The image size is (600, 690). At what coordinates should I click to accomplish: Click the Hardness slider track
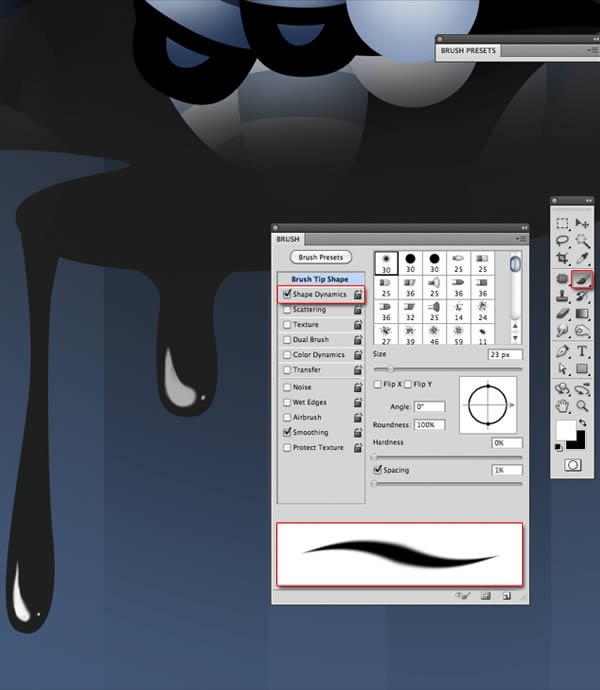[x=448, y=458]
